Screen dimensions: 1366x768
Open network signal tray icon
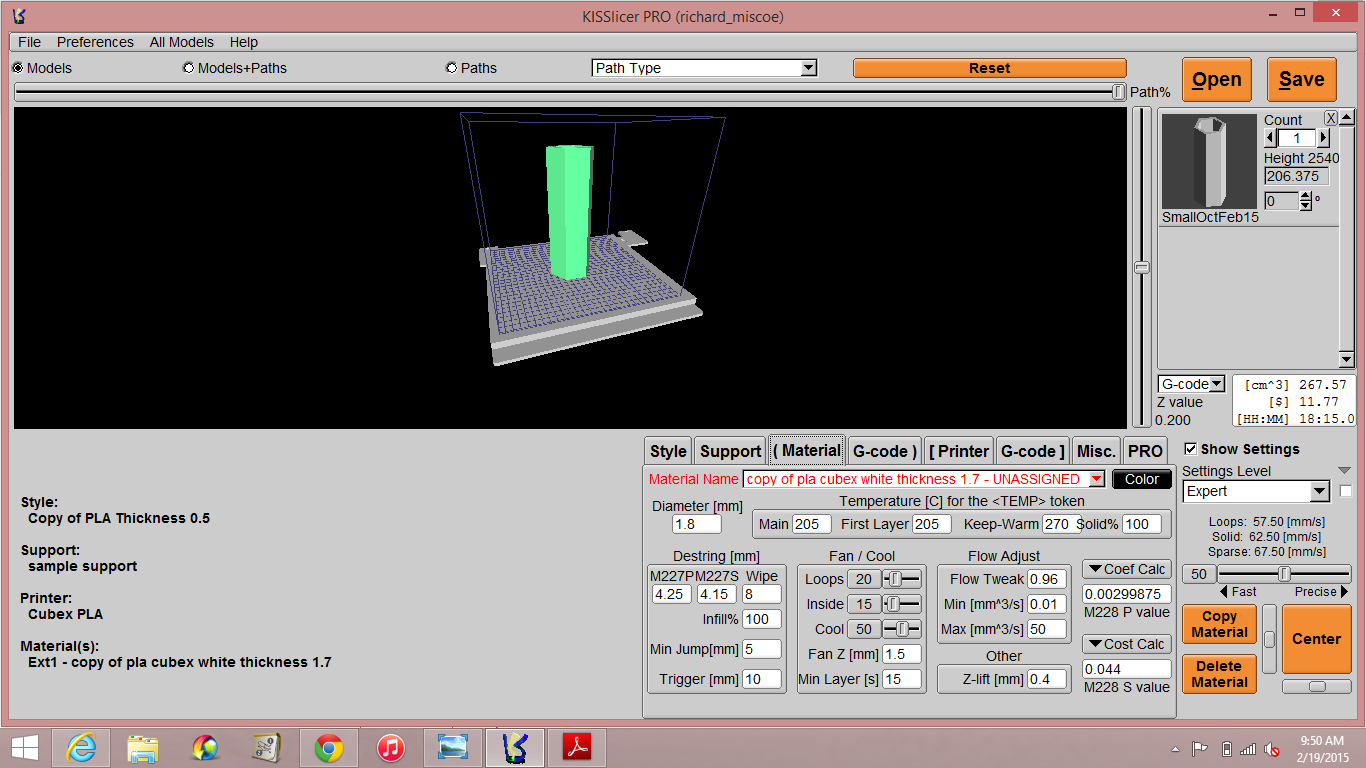pyautogui.click(x=1248, y=748)
